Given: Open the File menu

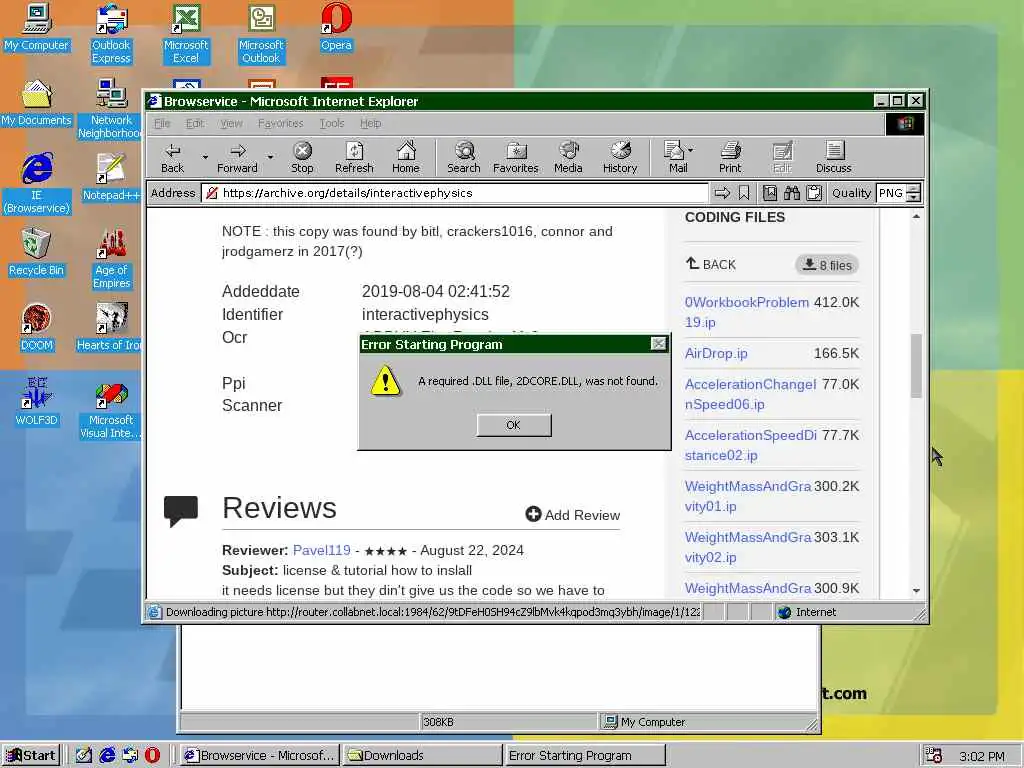Looking at the screenshot, I should tap(162, 123).
